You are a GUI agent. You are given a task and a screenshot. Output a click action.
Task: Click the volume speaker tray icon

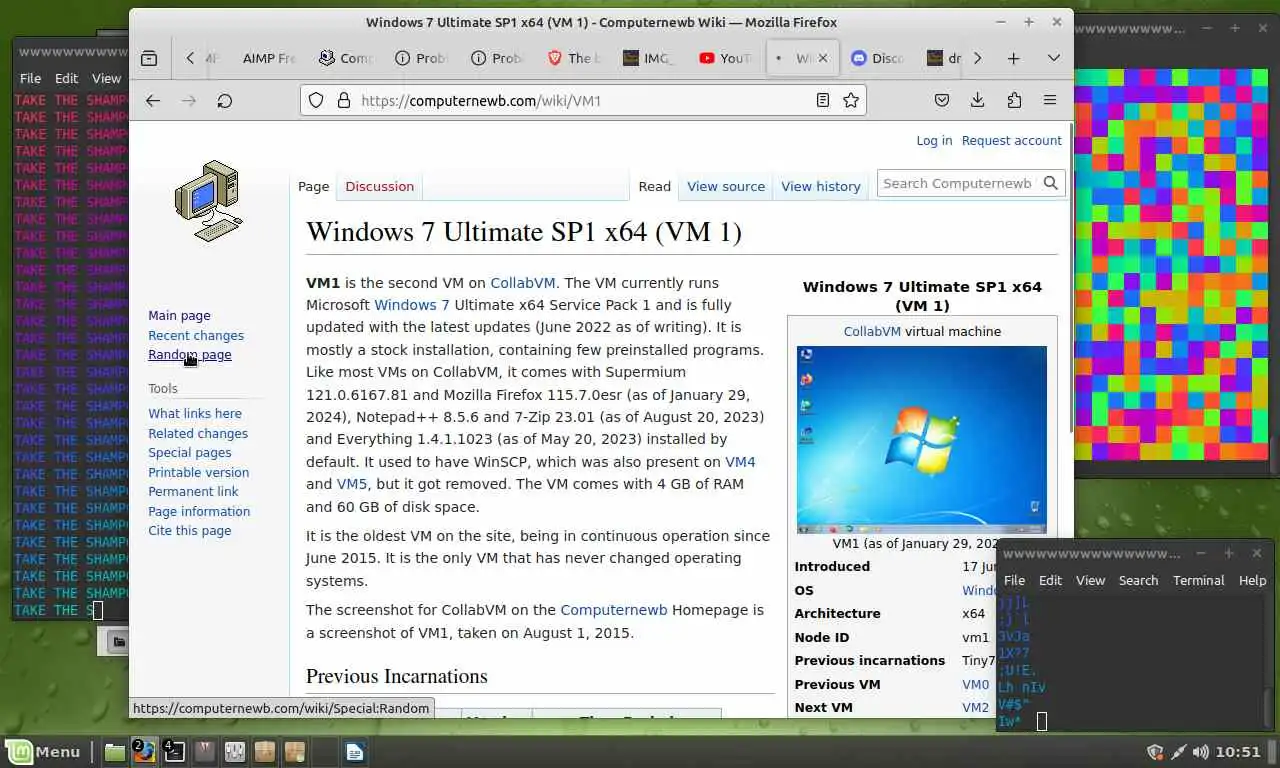[x=1200, y=751]
